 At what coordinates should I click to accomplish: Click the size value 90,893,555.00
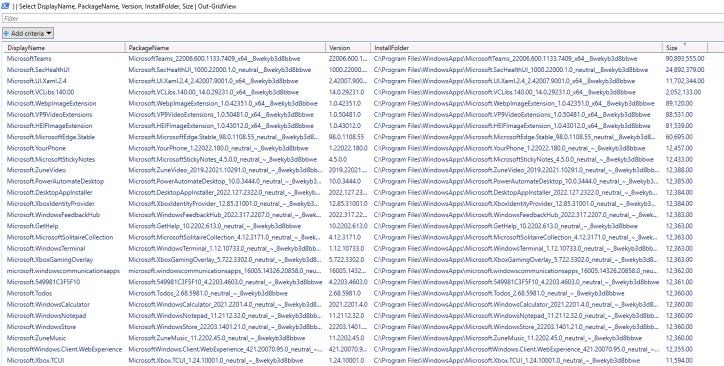(685, 59)
